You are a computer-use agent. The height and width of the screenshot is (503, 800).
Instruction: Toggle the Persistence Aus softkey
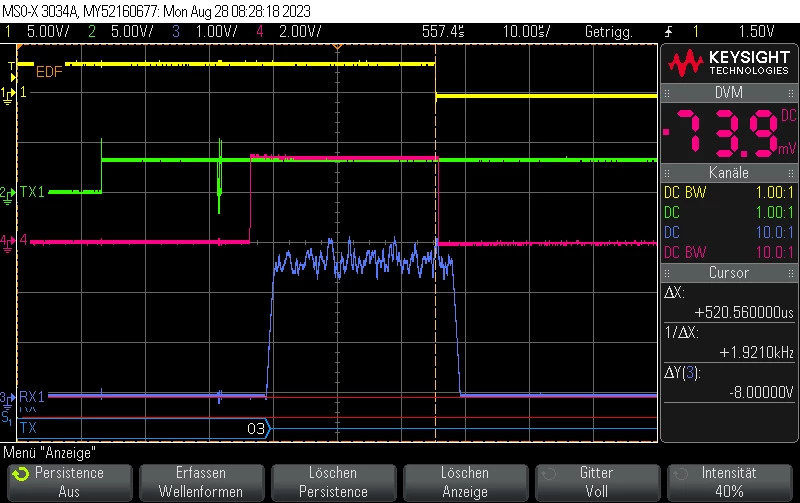(x=69, y=482)
